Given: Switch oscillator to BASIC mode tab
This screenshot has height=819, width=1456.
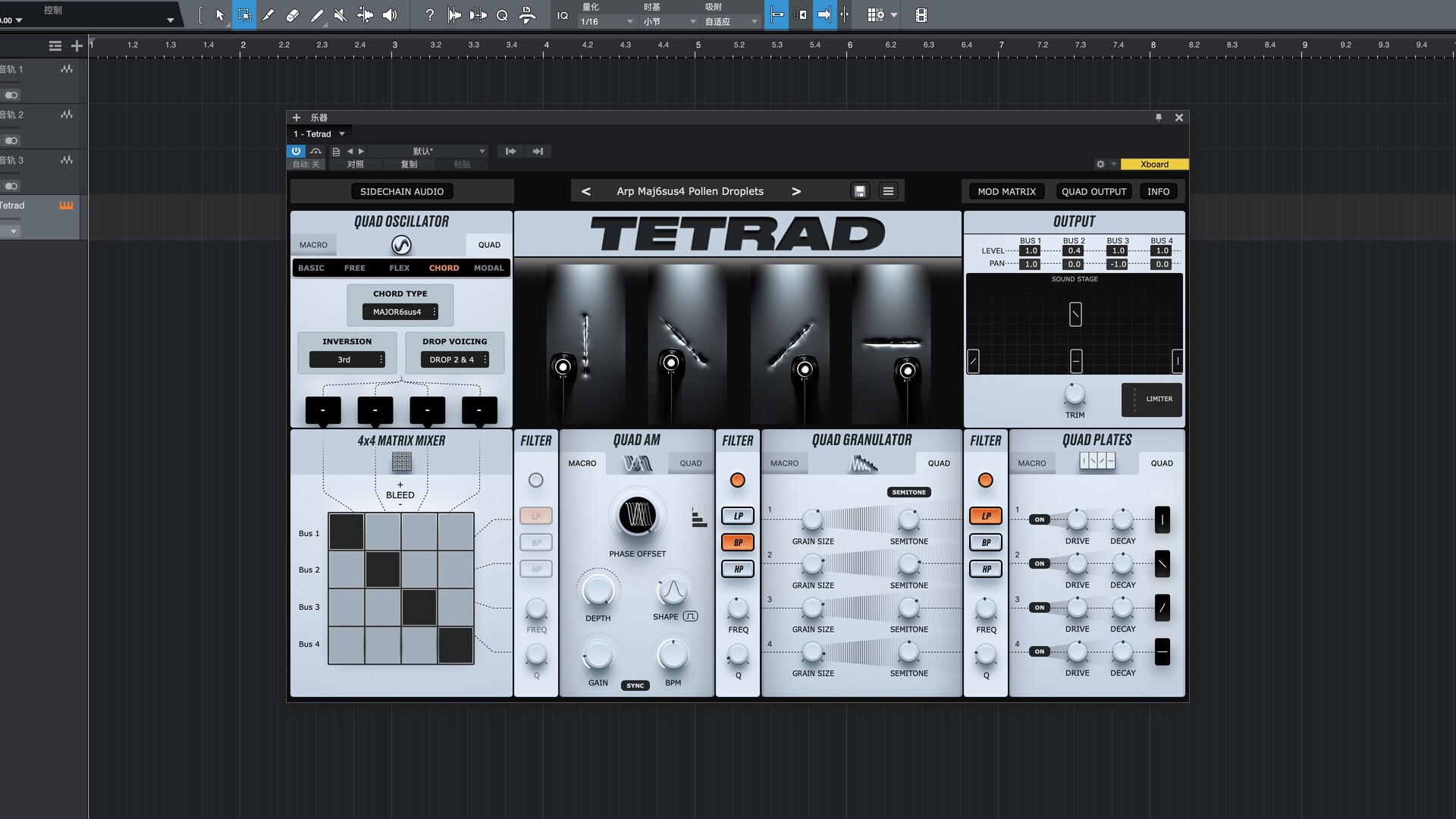Looking at the screenshot, I should coord(311,268).
